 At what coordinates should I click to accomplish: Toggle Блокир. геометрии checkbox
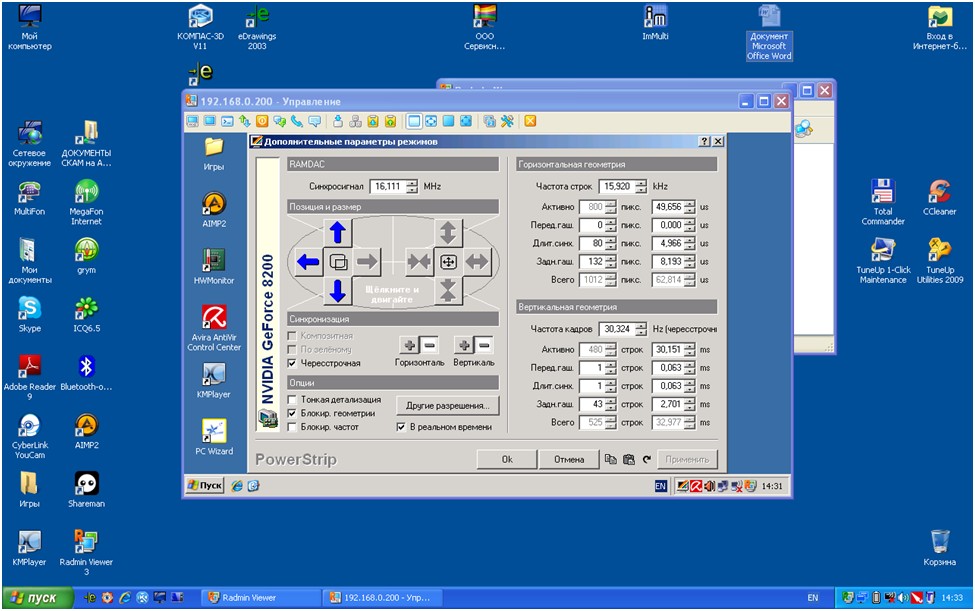(x=292, y=413)
